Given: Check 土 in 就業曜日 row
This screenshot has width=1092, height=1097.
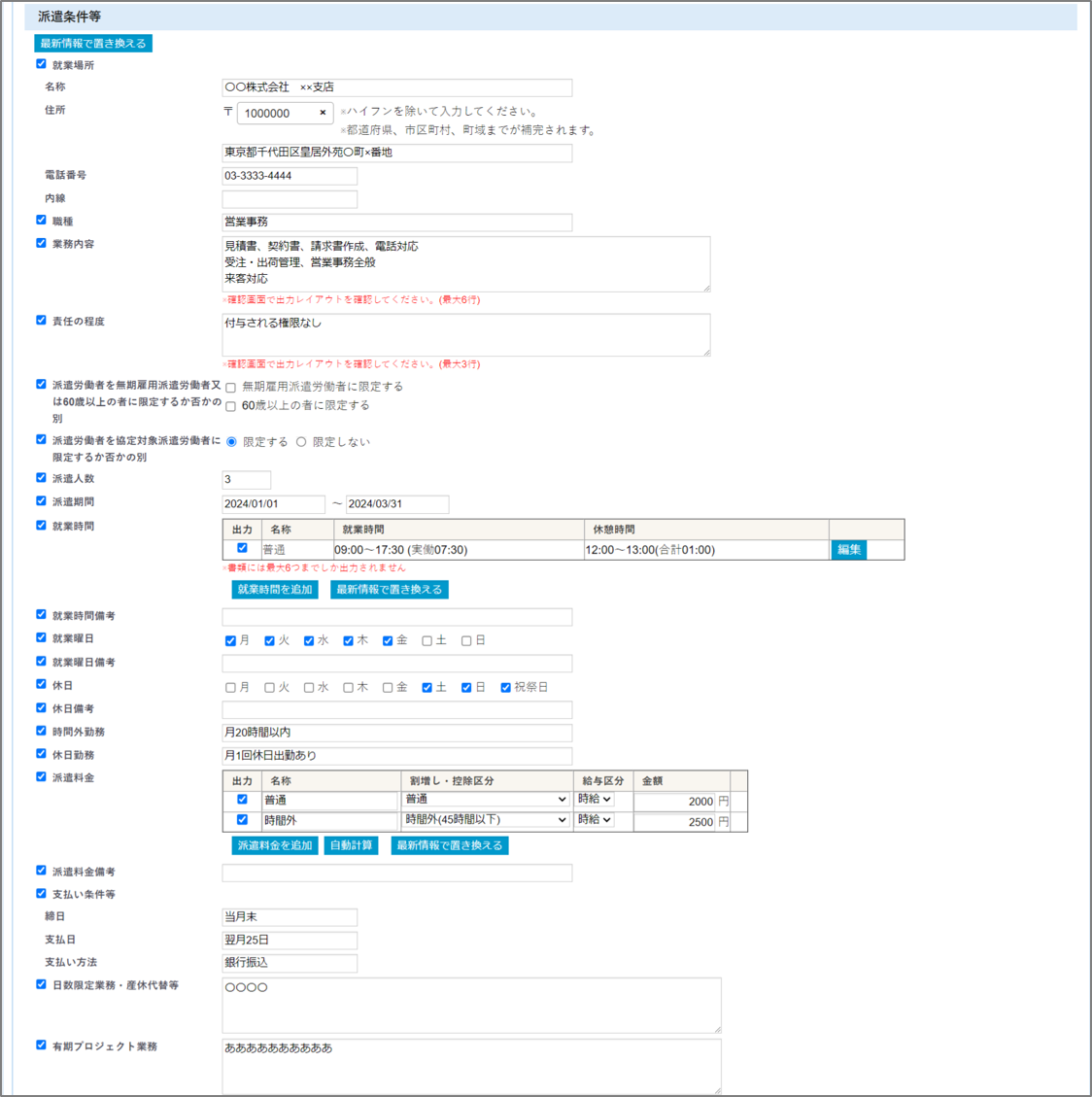Looking at the screenshot, I should pyautogui.click(x=427, y=641).
